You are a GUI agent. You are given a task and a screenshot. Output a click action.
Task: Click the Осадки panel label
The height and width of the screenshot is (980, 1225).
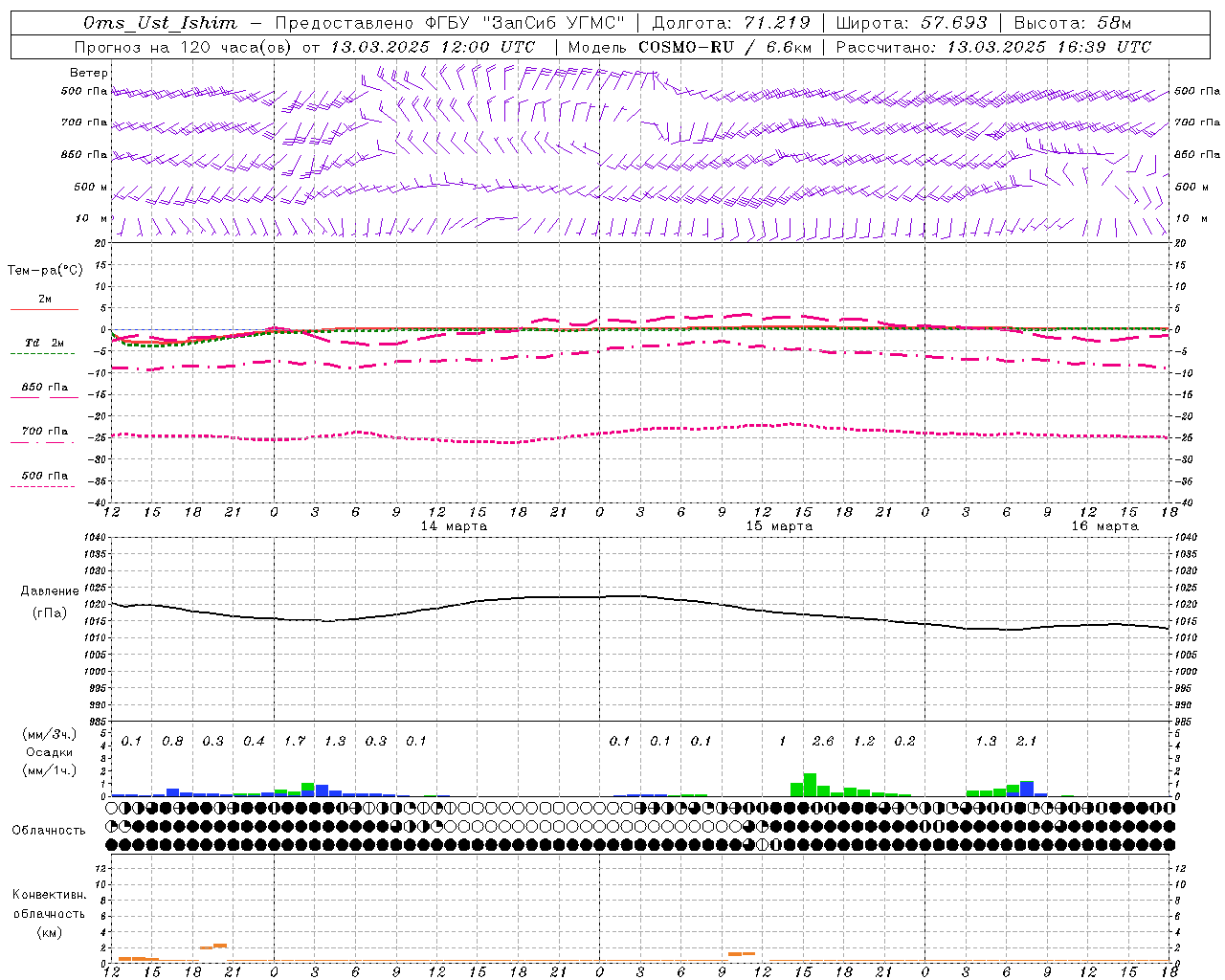click(x=49, y=752)
